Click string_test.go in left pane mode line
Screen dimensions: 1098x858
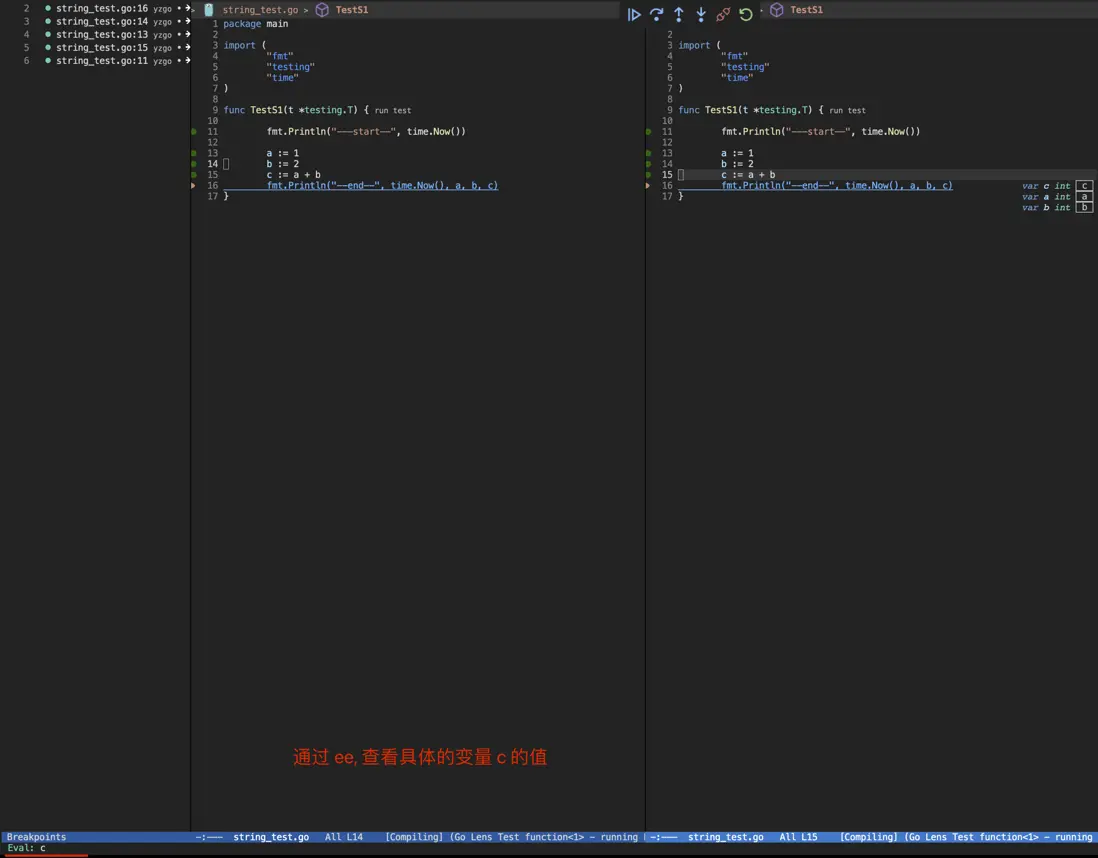[271, 837]
